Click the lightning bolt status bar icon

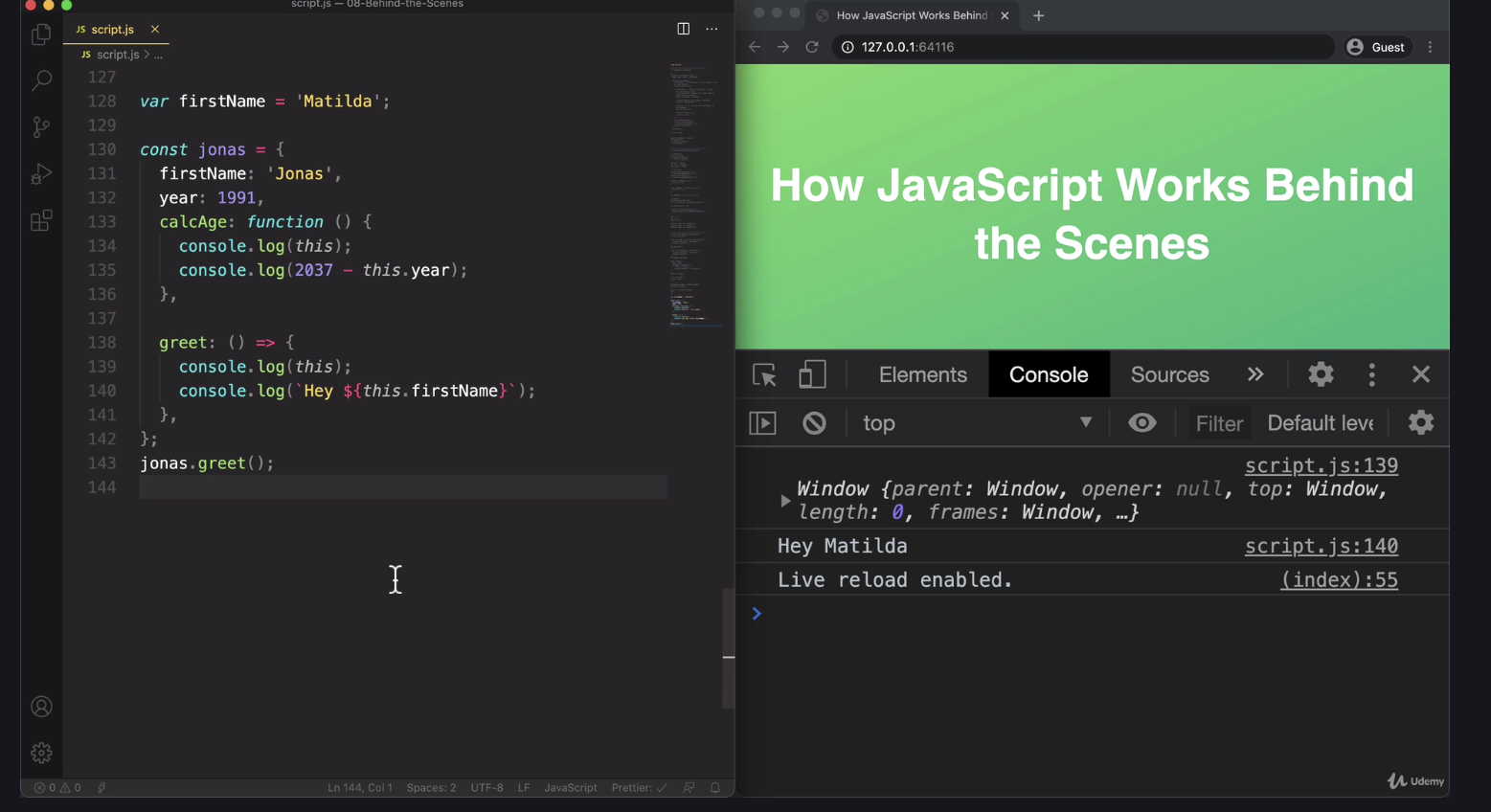102,788
